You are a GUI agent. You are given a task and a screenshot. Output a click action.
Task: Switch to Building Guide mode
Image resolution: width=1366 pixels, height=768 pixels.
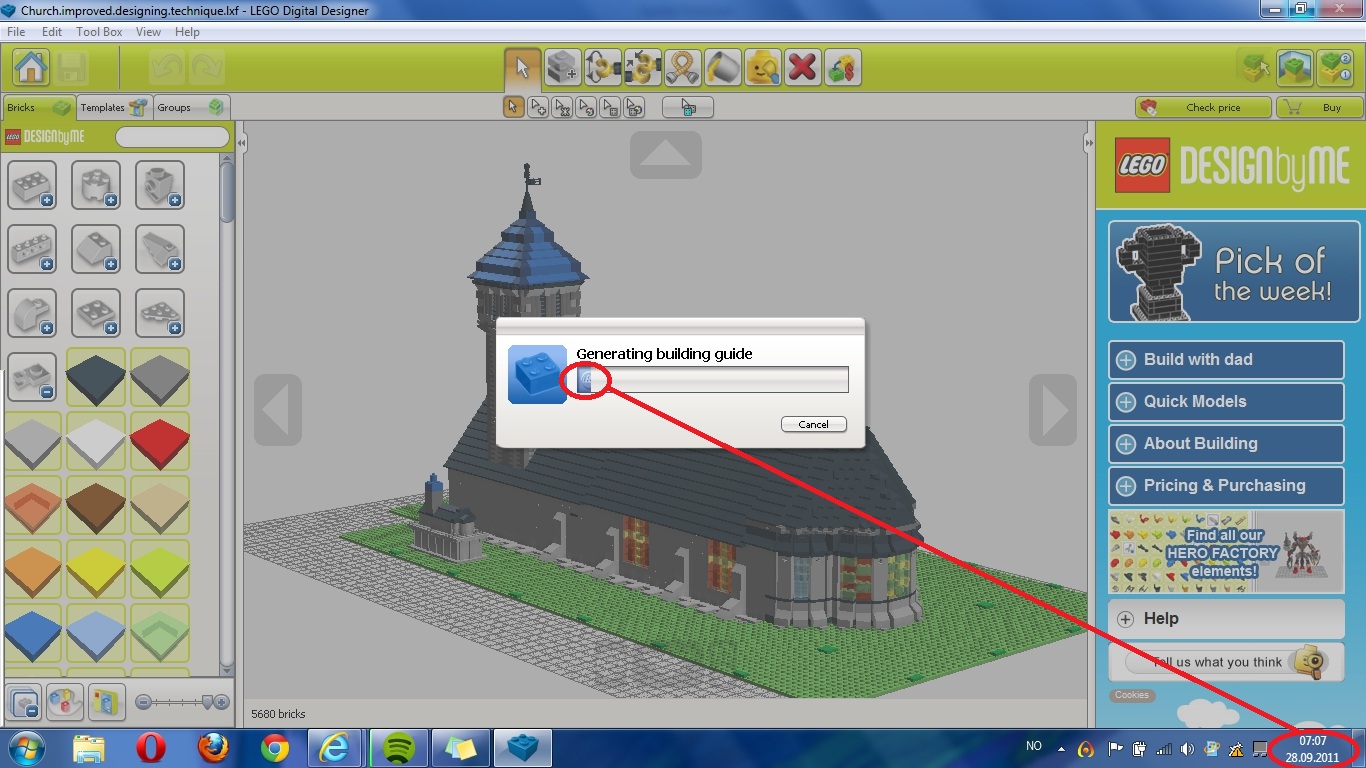click(1335, 67)
